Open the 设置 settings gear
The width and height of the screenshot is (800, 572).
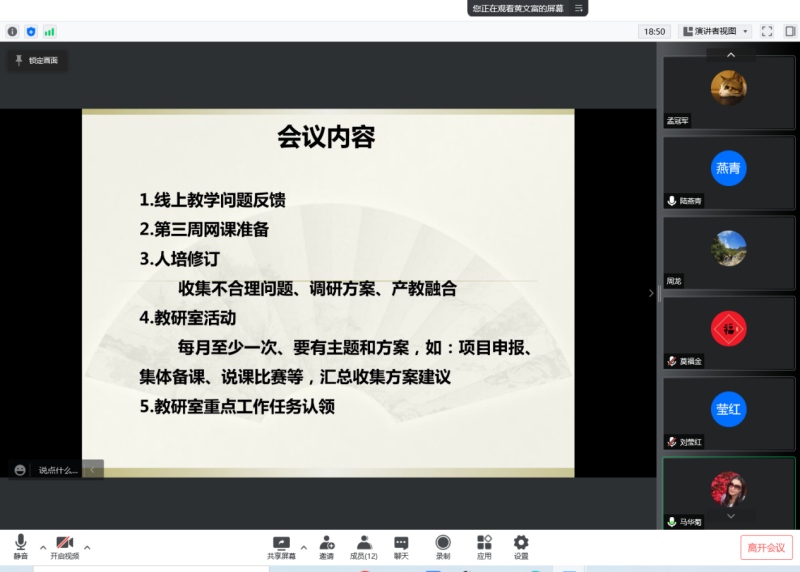tap(521, 546)
